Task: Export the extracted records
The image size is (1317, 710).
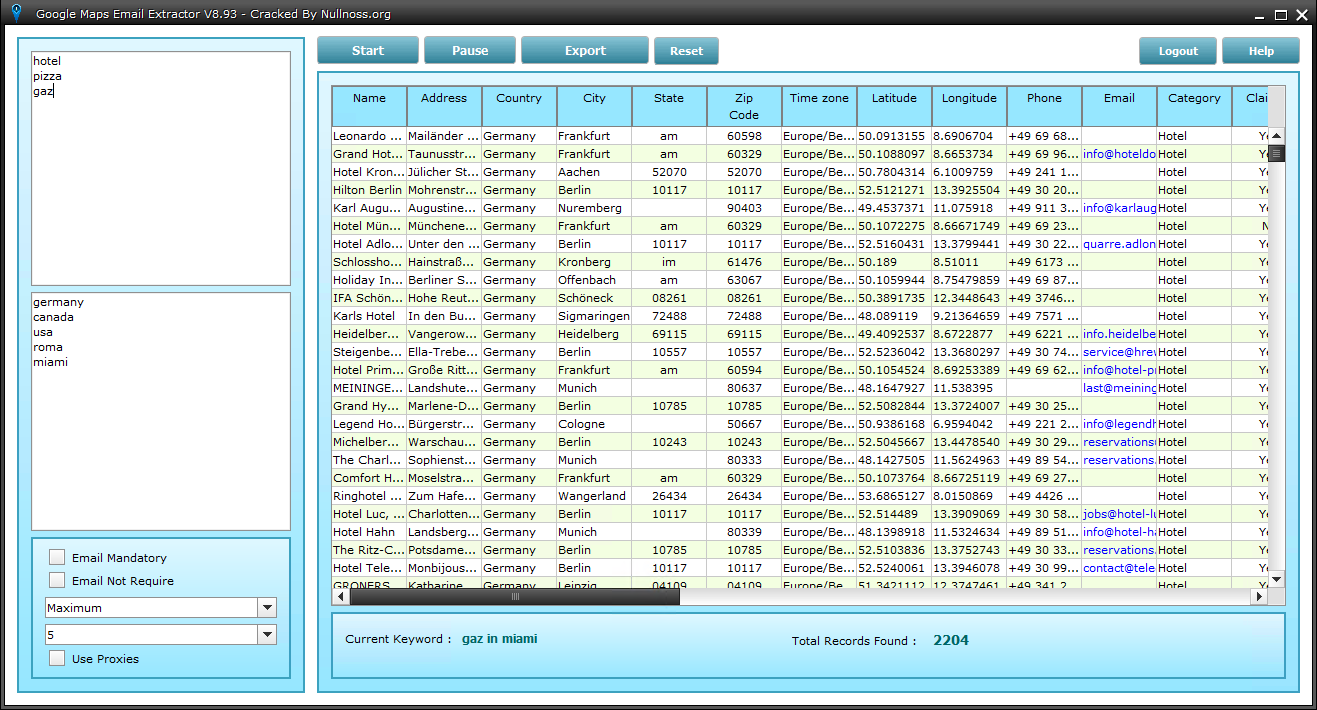Action: click(585, 51)
